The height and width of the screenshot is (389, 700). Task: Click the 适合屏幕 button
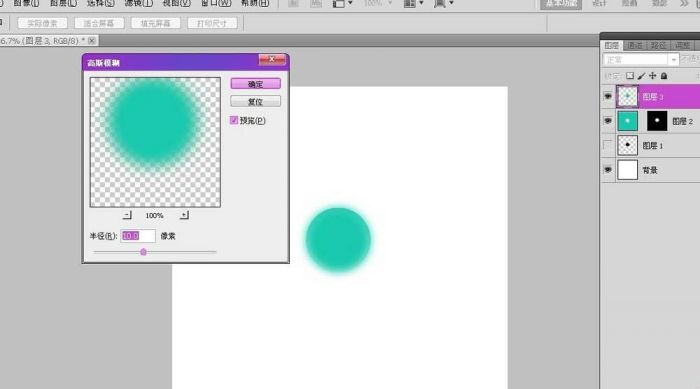(99, 23)
